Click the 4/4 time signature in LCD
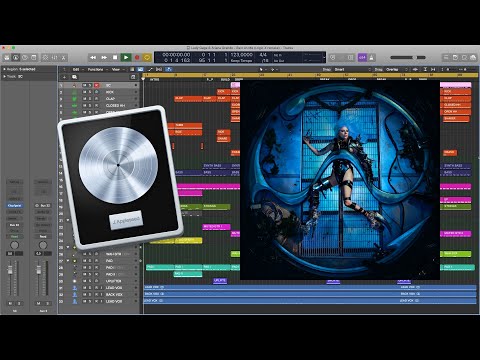 263,55
